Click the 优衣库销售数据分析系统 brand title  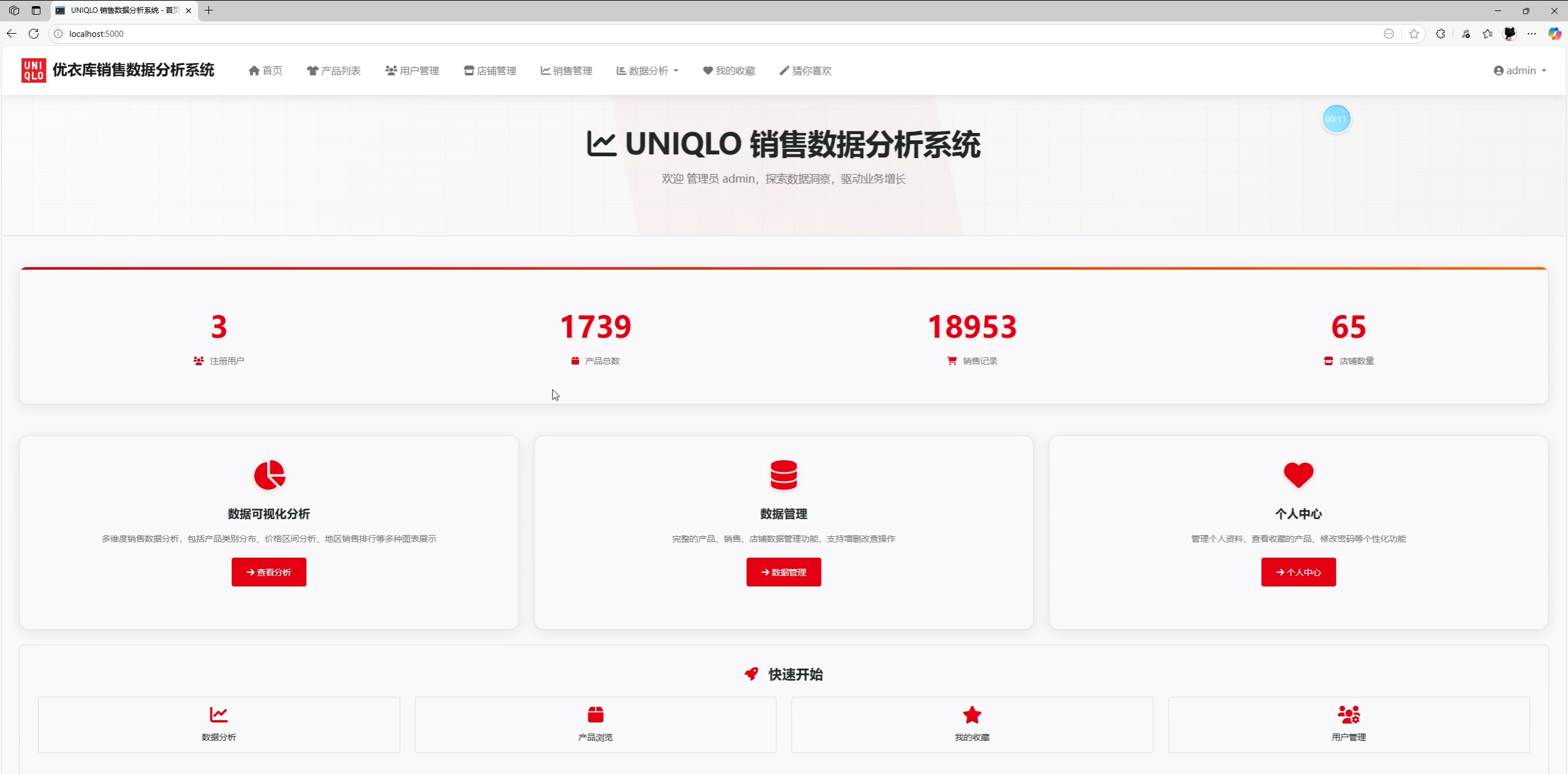click(x=134, y=70)
